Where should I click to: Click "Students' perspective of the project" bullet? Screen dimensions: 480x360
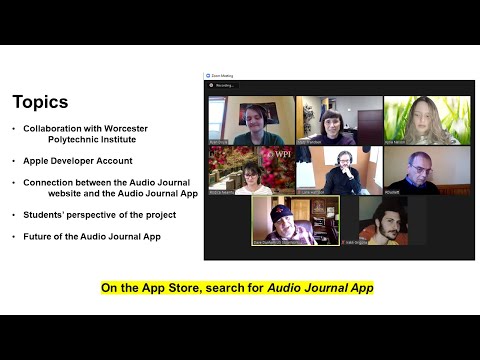point(100,215)
